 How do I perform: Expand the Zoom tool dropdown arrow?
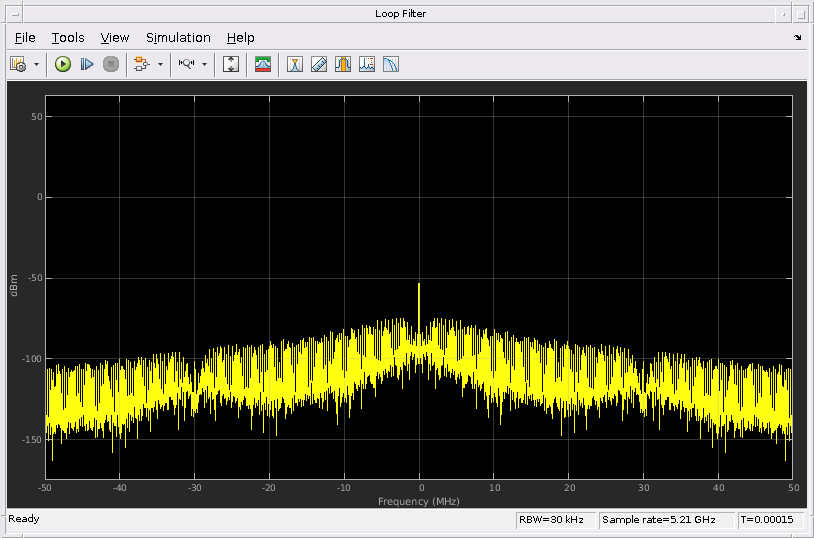click(x=205, y=64)
